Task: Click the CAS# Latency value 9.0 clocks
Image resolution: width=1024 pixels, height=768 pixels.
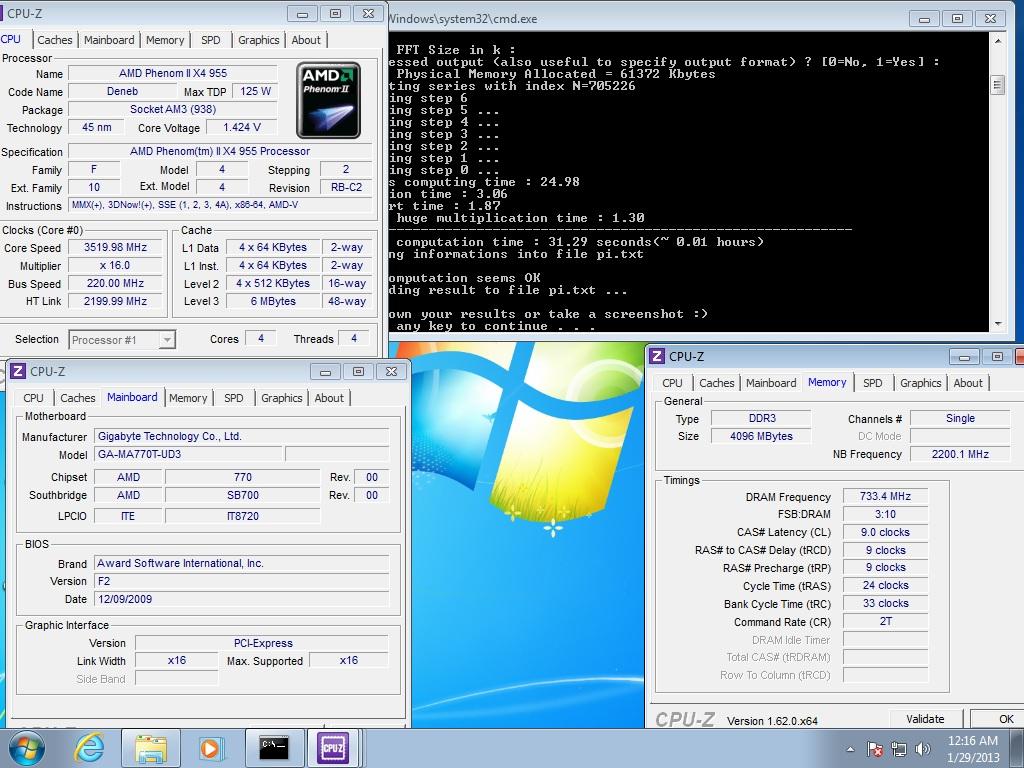Action: [885, 532]
